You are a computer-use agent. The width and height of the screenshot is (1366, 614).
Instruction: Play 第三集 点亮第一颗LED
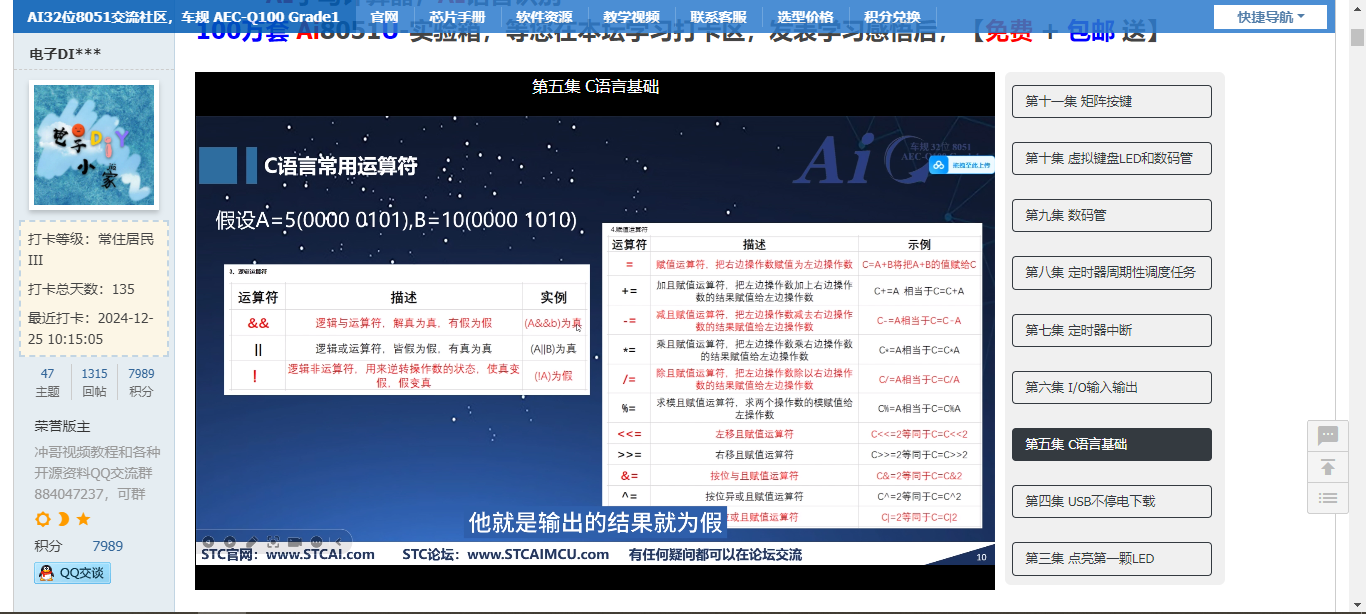click(1112, 558)
